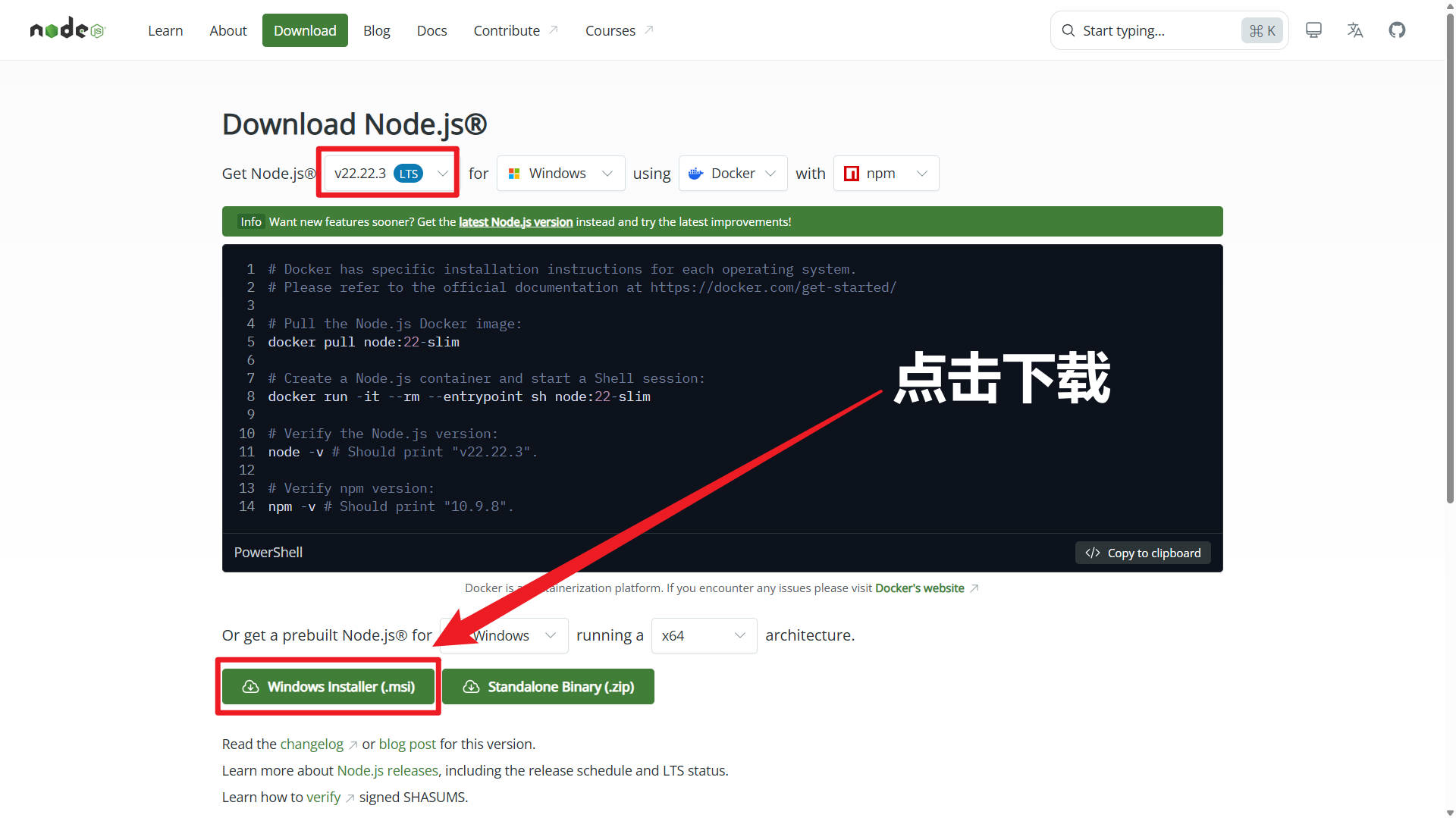Screen dimensions: 1456x818
Task: Click the download cloud icon on Windows Installer
Action: tap(250, 687)
